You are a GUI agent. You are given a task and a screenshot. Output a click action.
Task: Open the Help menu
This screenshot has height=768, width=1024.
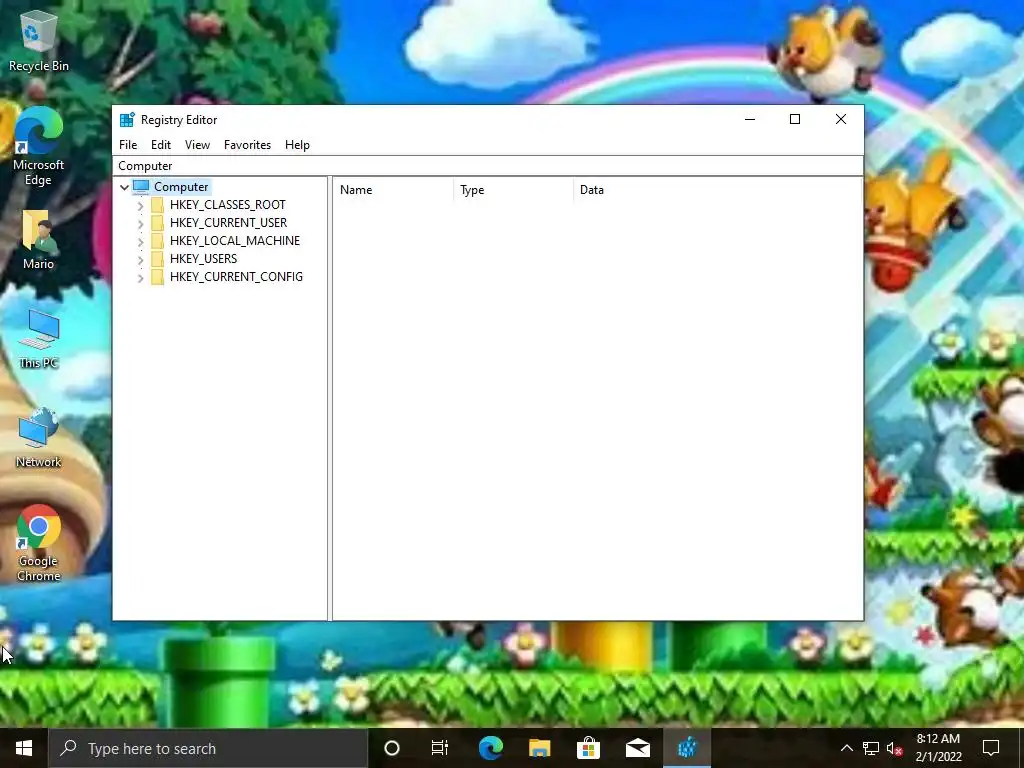(x=297, y=145)
